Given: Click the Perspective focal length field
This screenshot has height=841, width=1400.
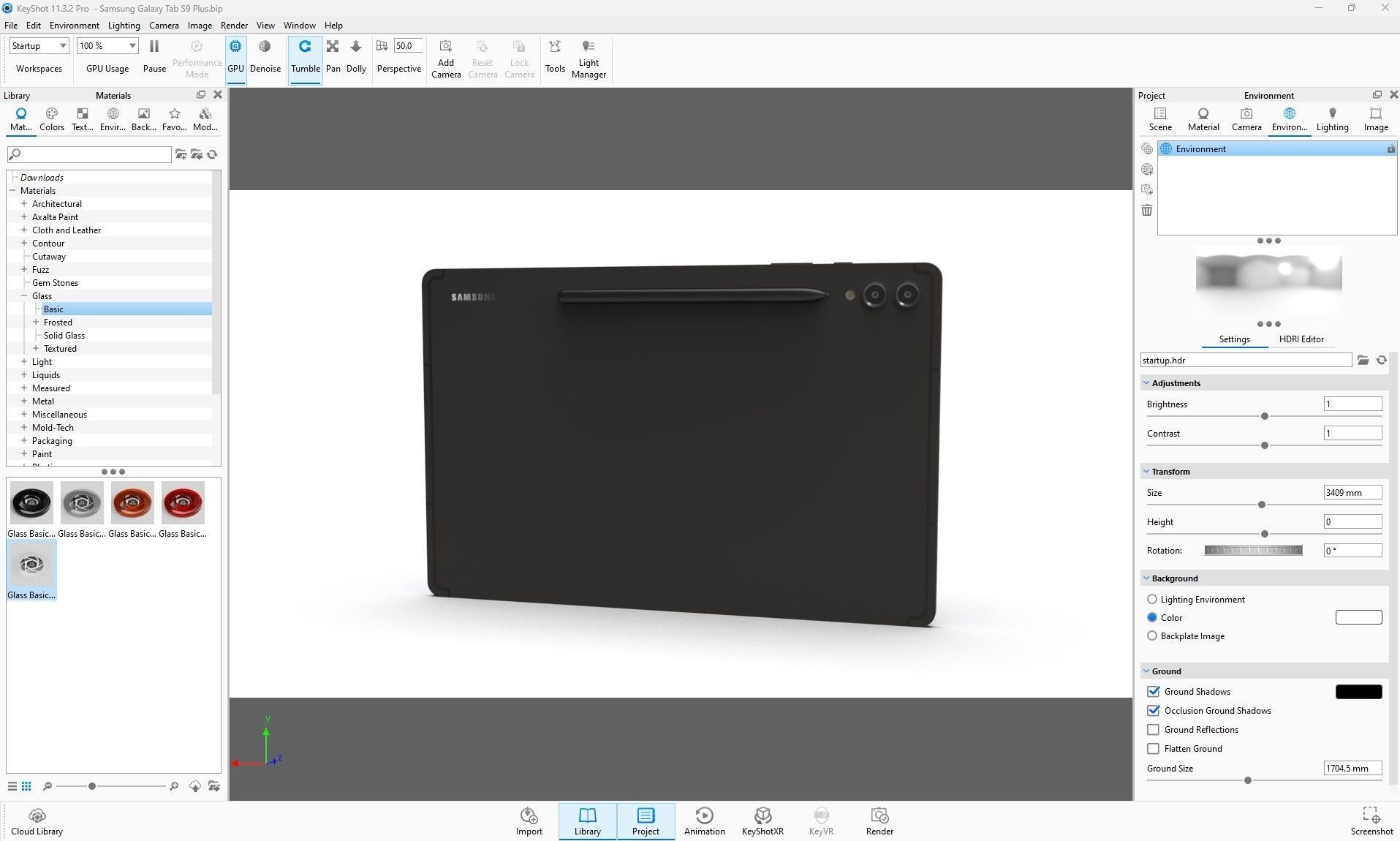Looking at the screenshot, I should click(408, 45).
